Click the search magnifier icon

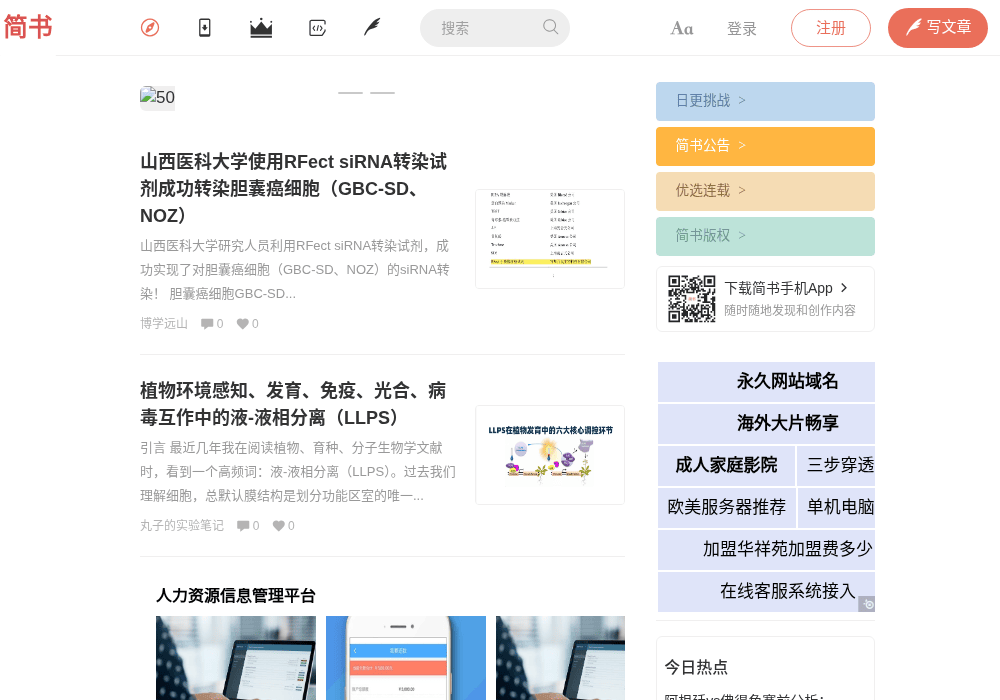[x=550, y=27]
